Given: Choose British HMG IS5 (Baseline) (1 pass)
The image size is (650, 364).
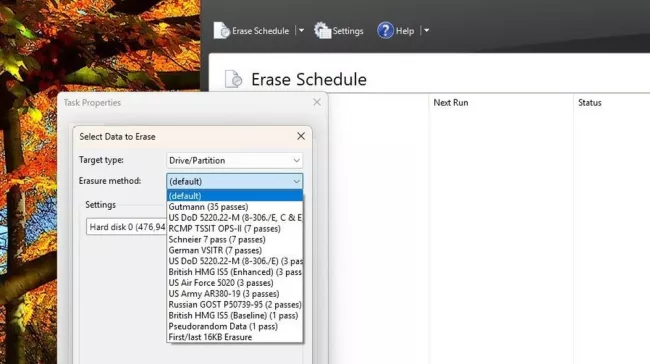Looking at the screenshot, I should (x=235, y=315).
